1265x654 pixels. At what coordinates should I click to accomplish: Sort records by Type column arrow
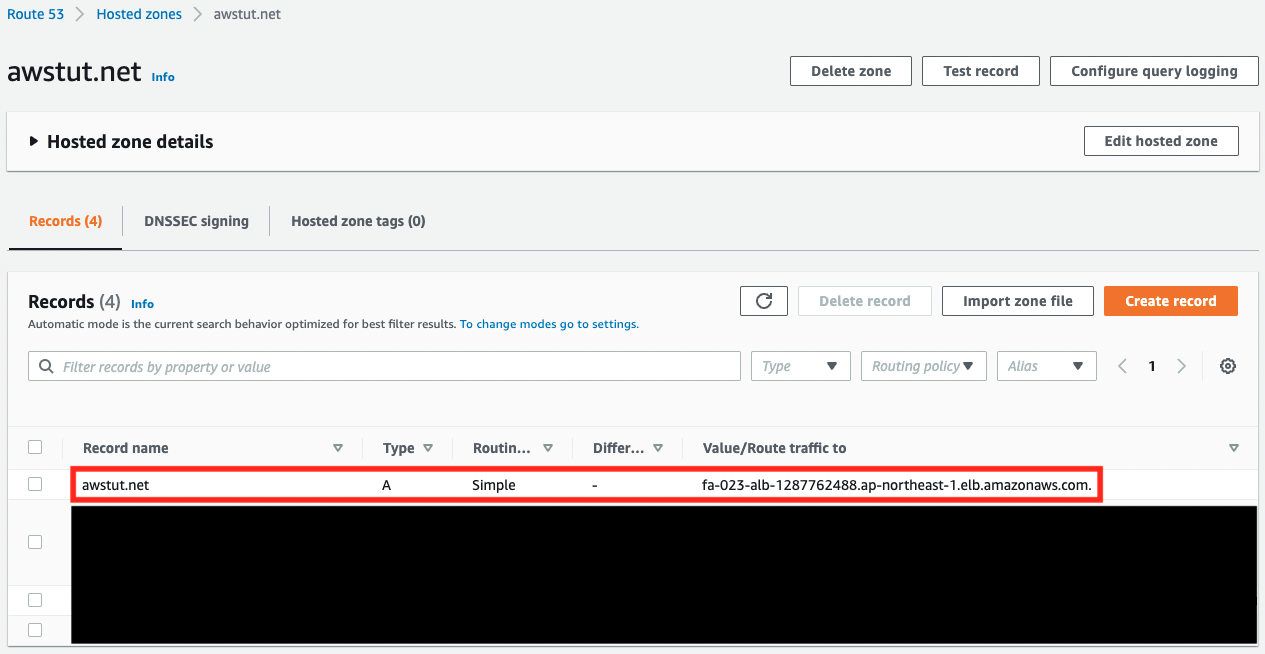[428, 448]
